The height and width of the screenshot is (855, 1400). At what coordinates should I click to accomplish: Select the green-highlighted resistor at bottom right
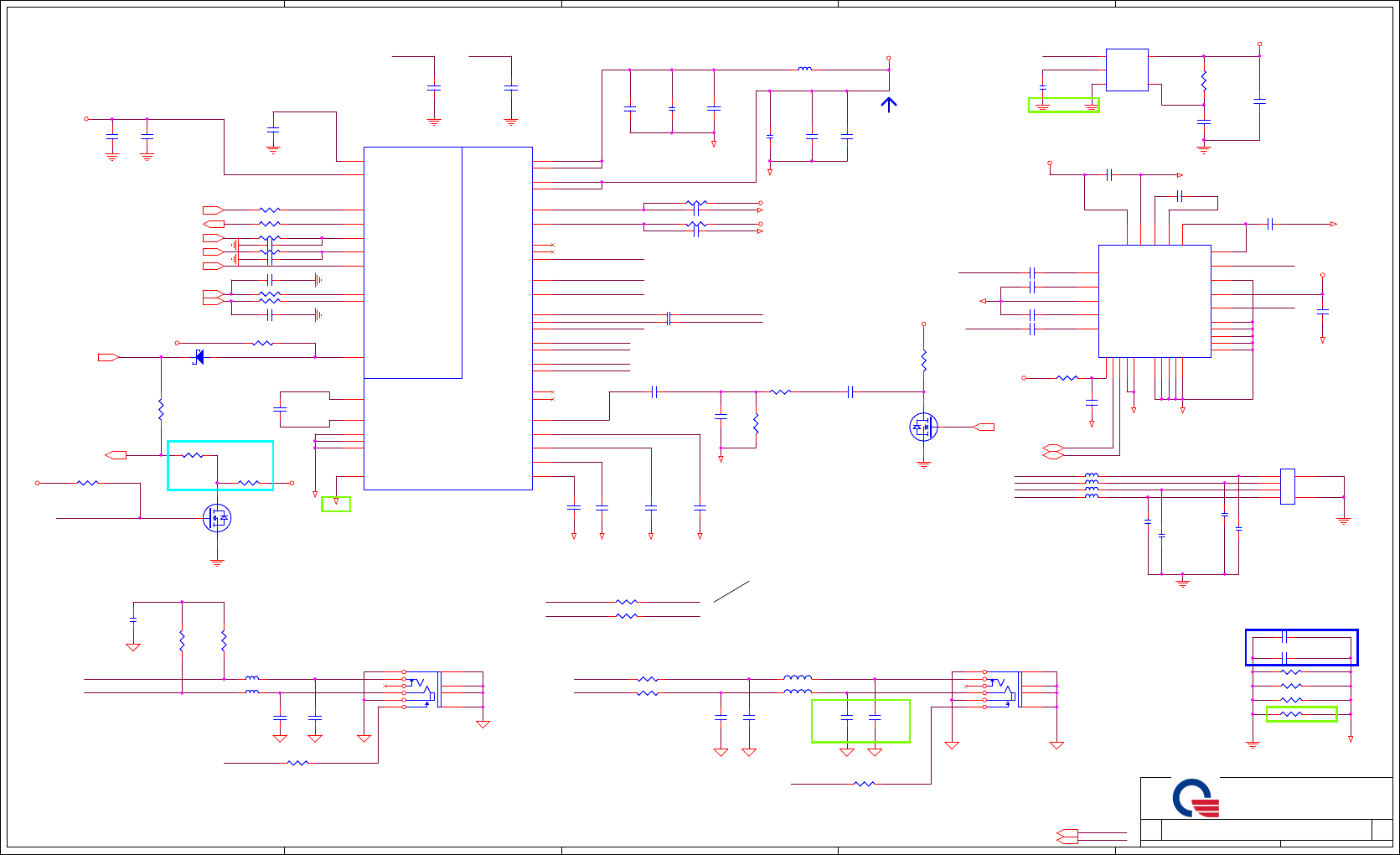pos(1301,714)
